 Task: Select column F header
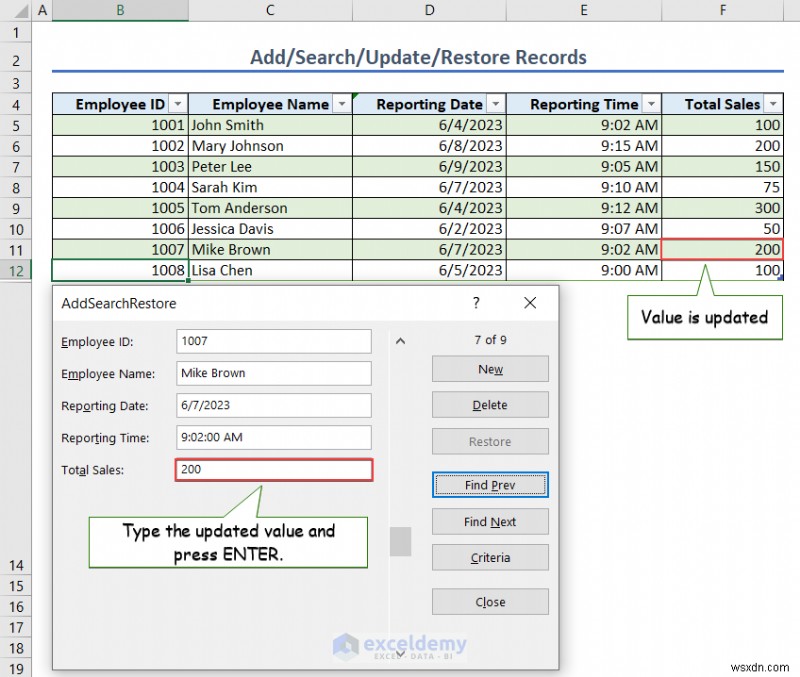click(722, 10)
